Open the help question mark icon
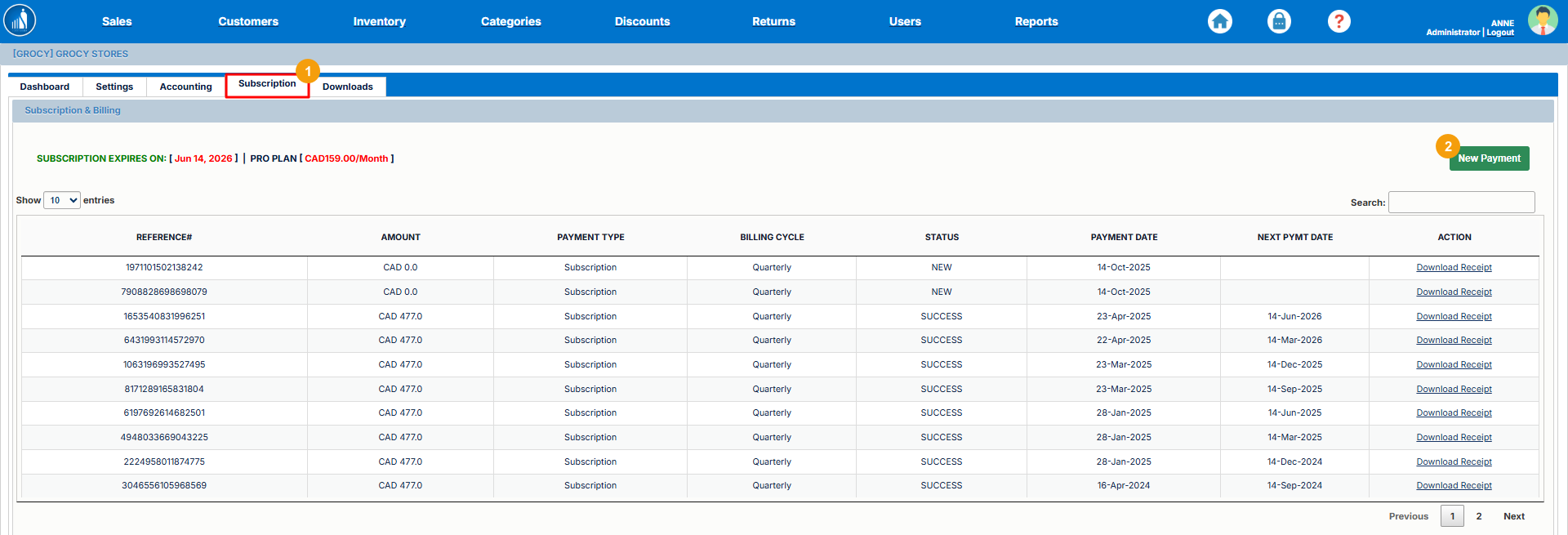Viewport: 1568px width, 535px height. tap(1339, 21)
